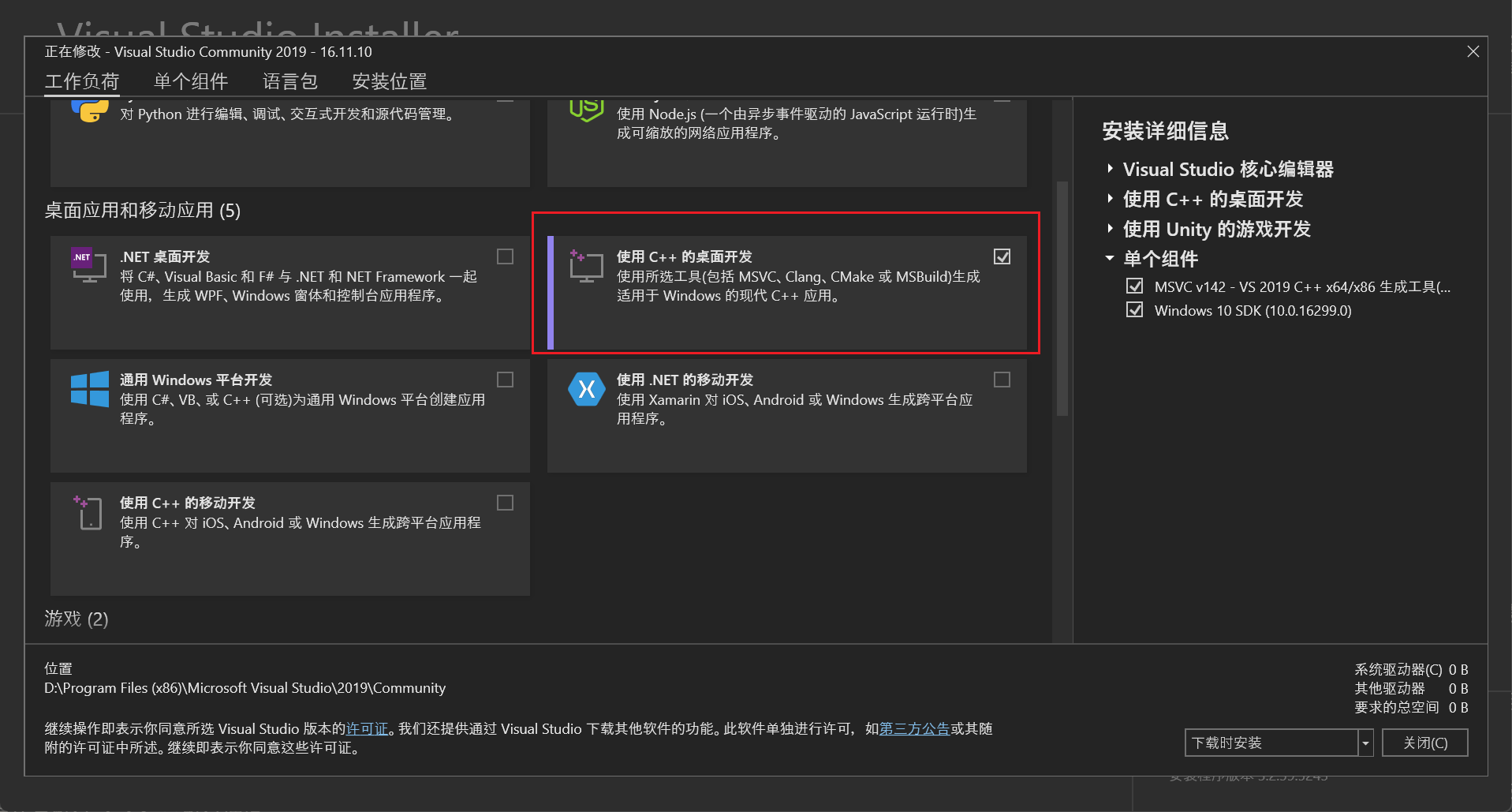Click the 安装详细信息 heading
1512x812 pixels.
pos(1166,131)
